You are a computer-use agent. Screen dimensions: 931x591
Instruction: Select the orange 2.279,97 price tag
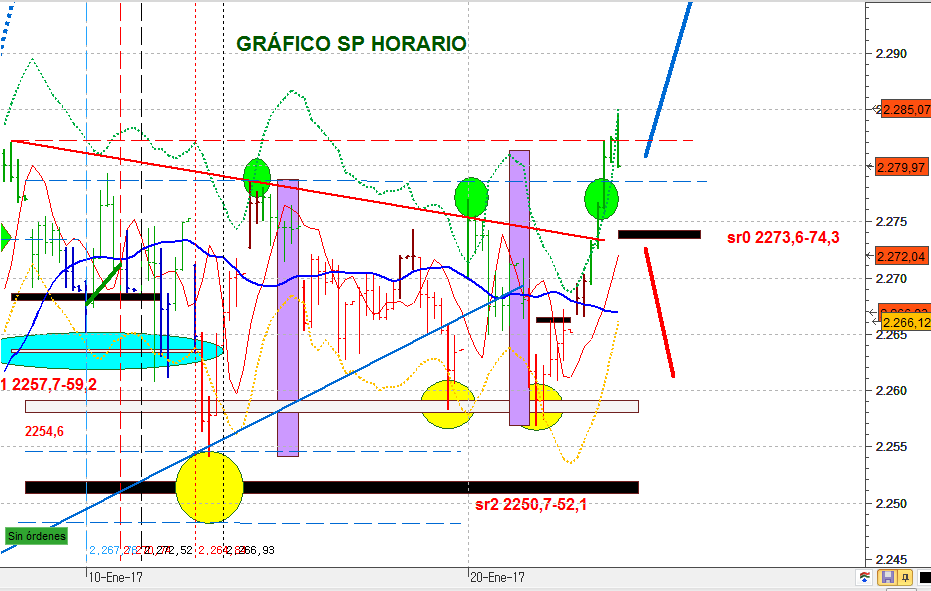coord(902,167)
